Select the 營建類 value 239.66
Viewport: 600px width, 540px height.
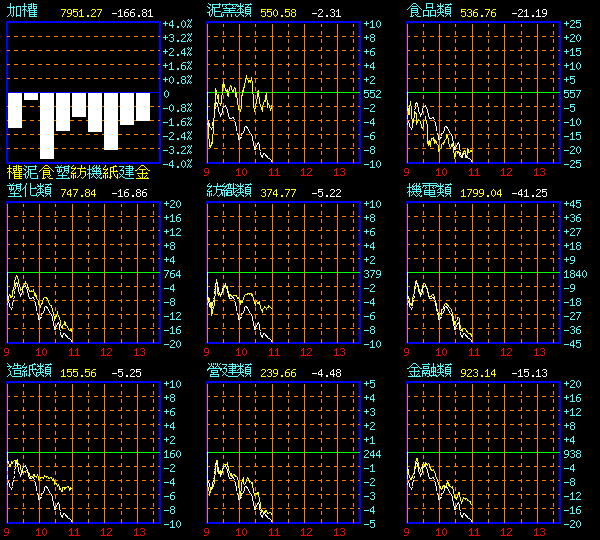278,373
